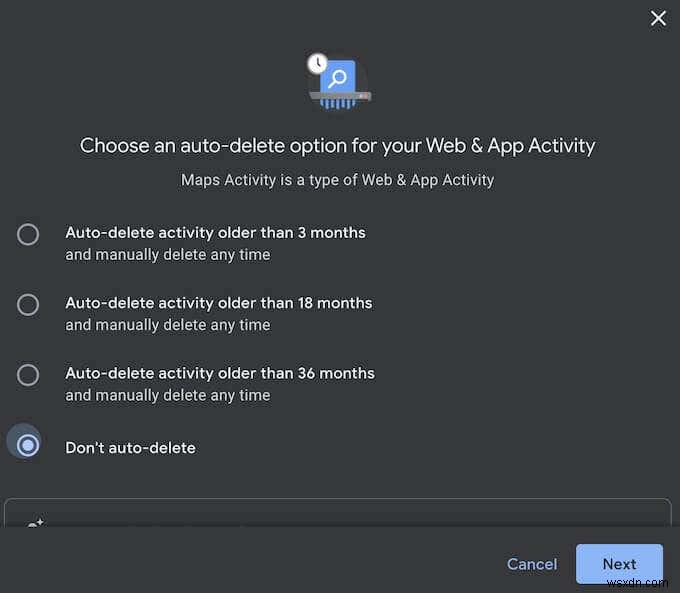Screen dimensions: 680x593
Task: Click the magnifying glass in the shredder illustration
Action: (340, 77)
